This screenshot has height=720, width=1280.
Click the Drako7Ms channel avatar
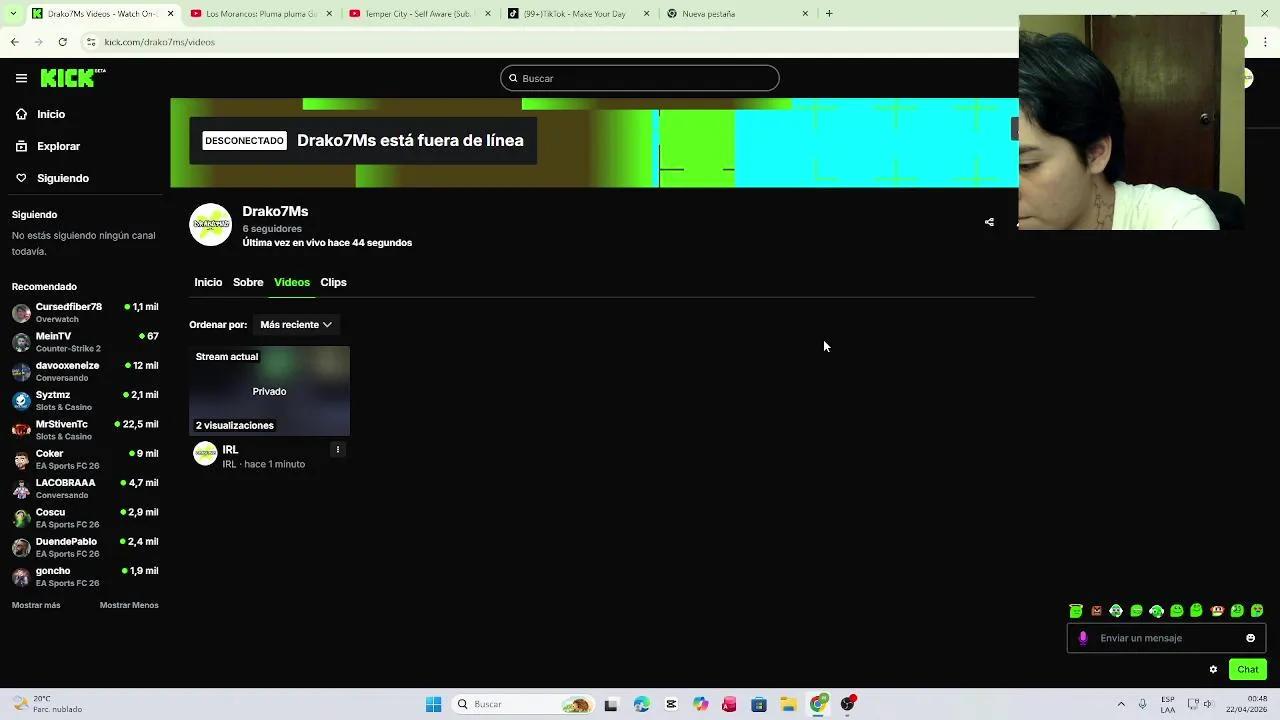click(210, 224)
